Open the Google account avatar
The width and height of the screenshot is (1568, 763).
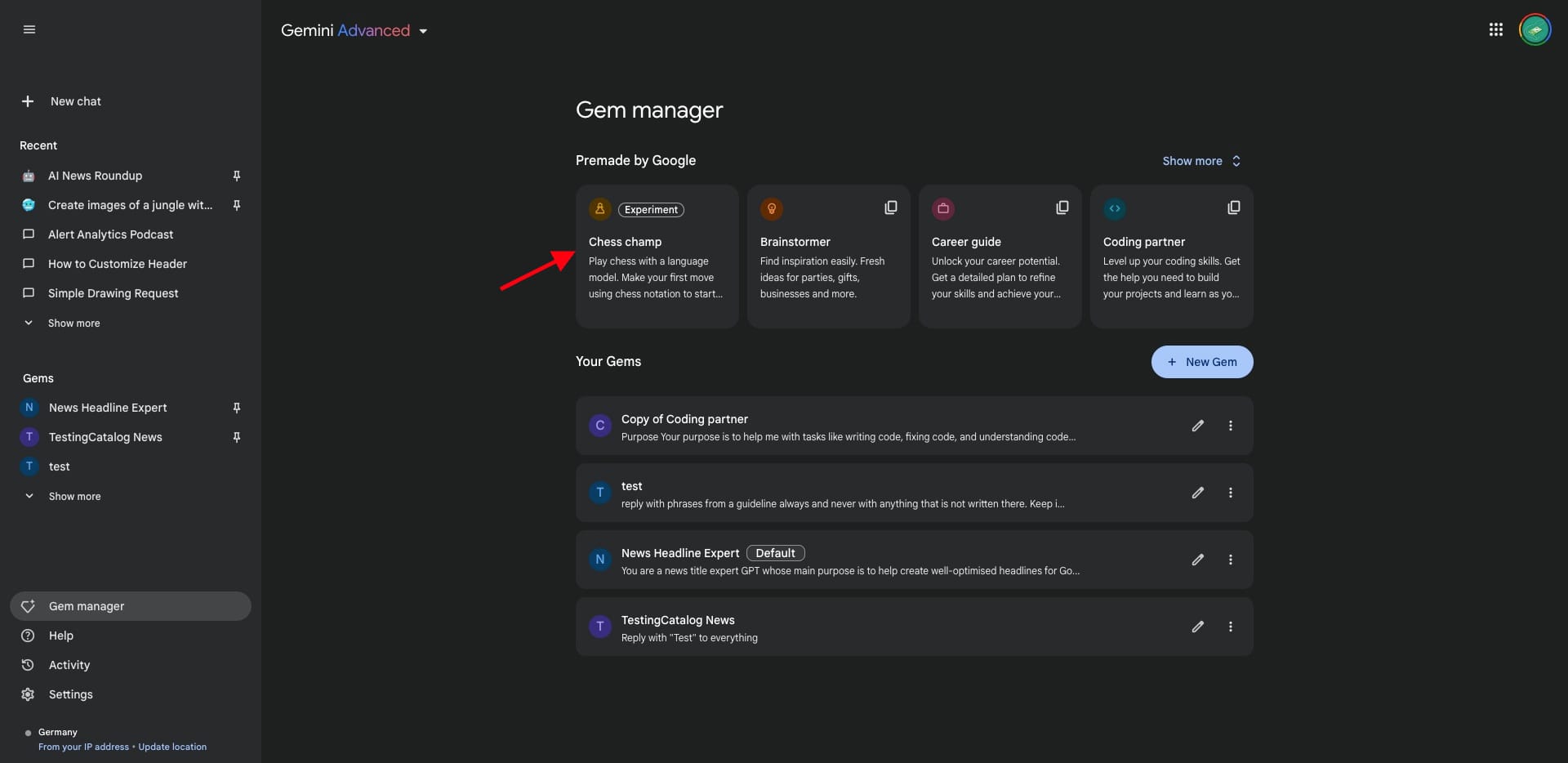click(1535, 29)
